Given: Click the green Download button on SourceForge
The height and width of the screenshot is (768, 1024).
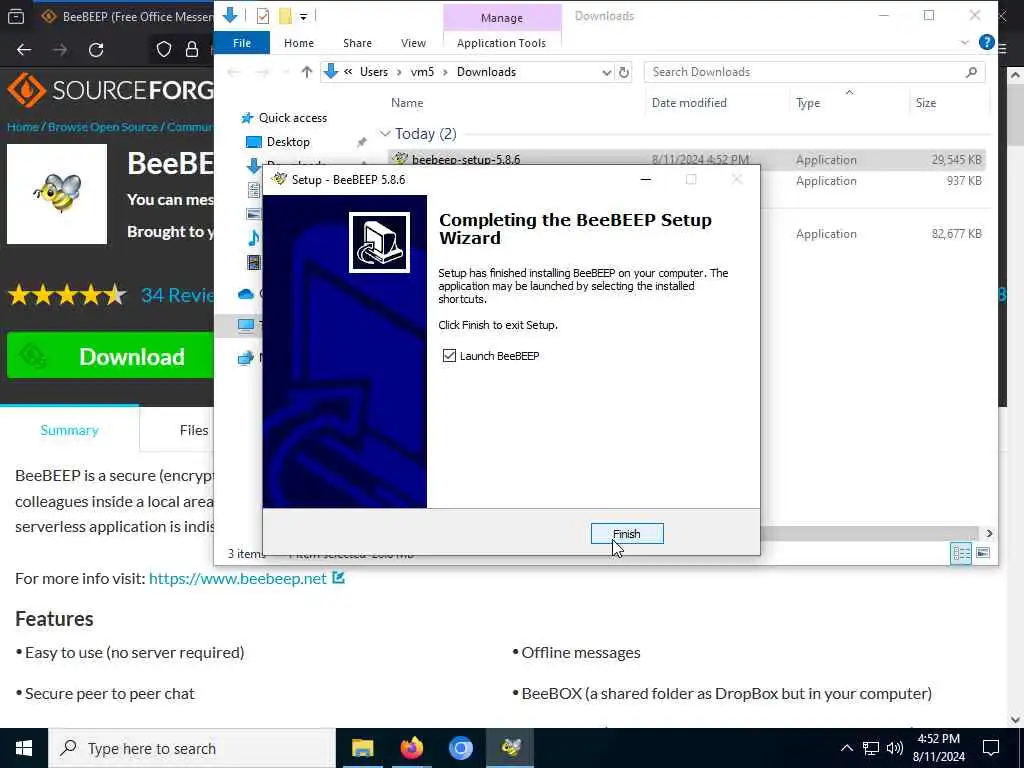Looking at the screenshot, I should coord(110,357).
